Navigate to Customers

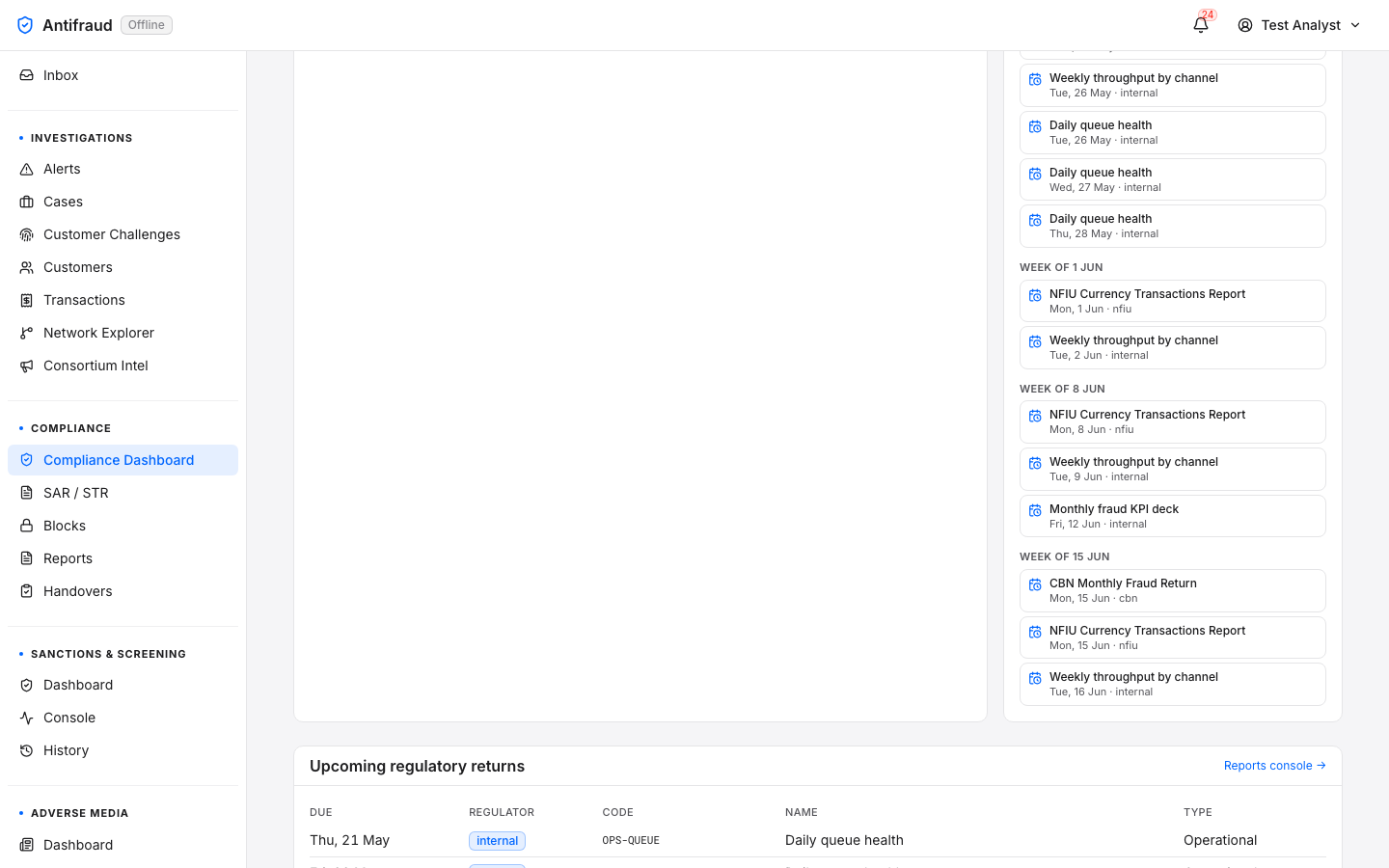click(x=123, y=267)
